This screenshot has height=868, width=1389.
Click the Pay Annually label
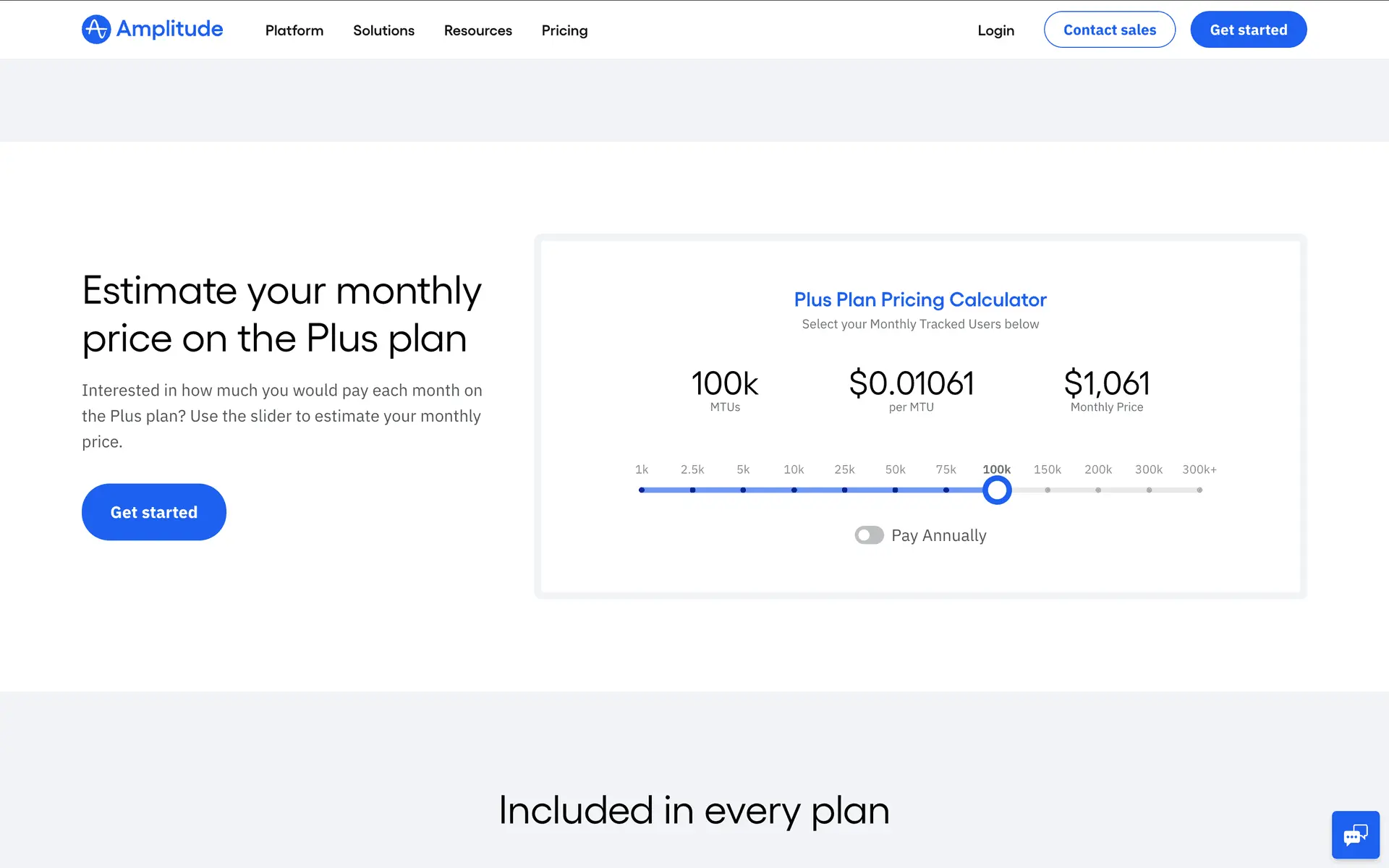pyautogui.click(x=938, y=535)
